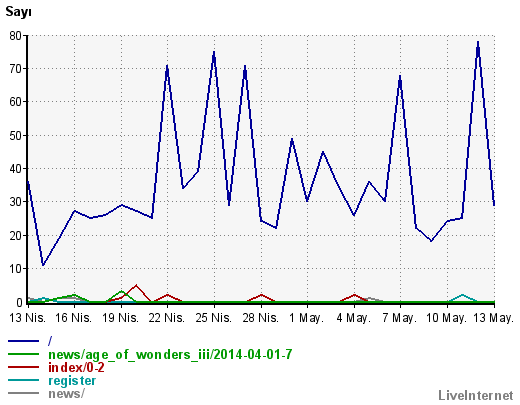
Task: Click the LiveInternet watermark text
Action: point(476,395)
